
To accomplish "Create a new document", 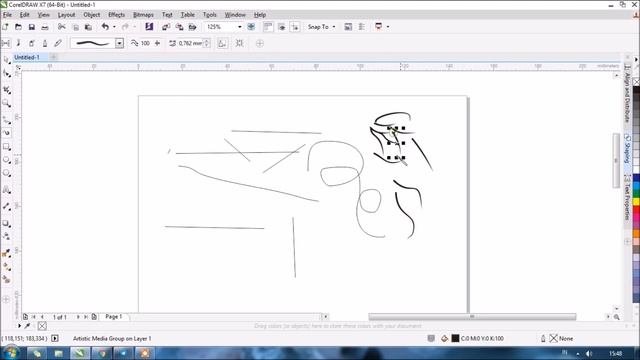I will pyautogui.click(x=5, y=27).
